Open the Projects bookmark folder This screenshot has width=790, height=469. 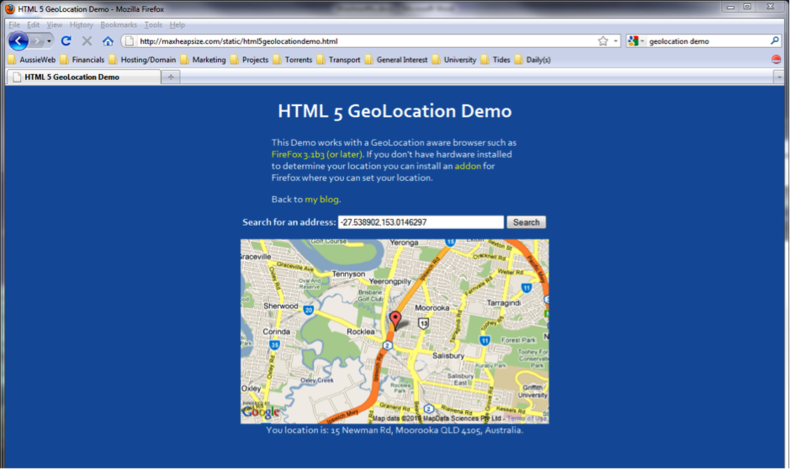point(249,59)
